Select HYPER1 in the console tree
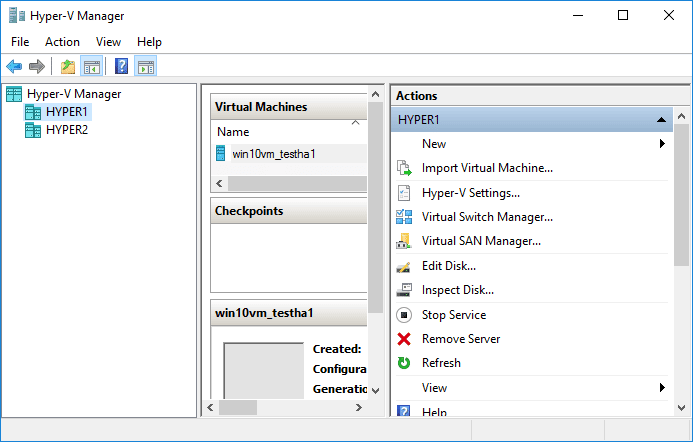This screenshot has width=693, height=442. click(67, 112)
